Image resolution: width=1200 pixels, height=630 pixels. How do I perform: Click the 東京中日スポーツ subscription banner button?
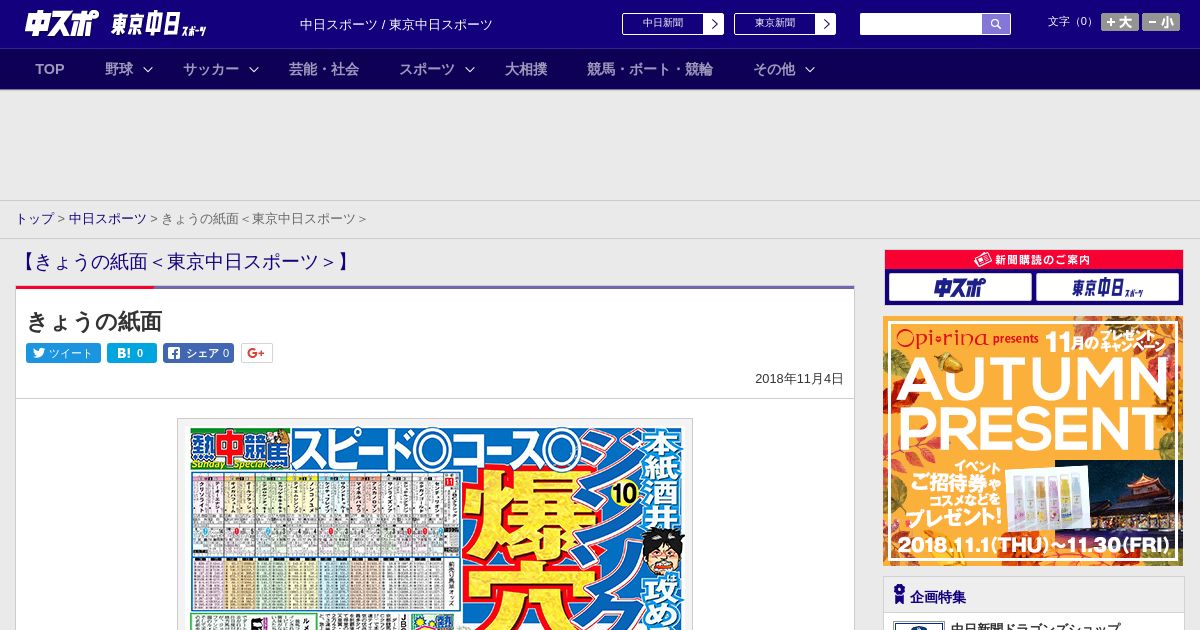(1108, 288)
